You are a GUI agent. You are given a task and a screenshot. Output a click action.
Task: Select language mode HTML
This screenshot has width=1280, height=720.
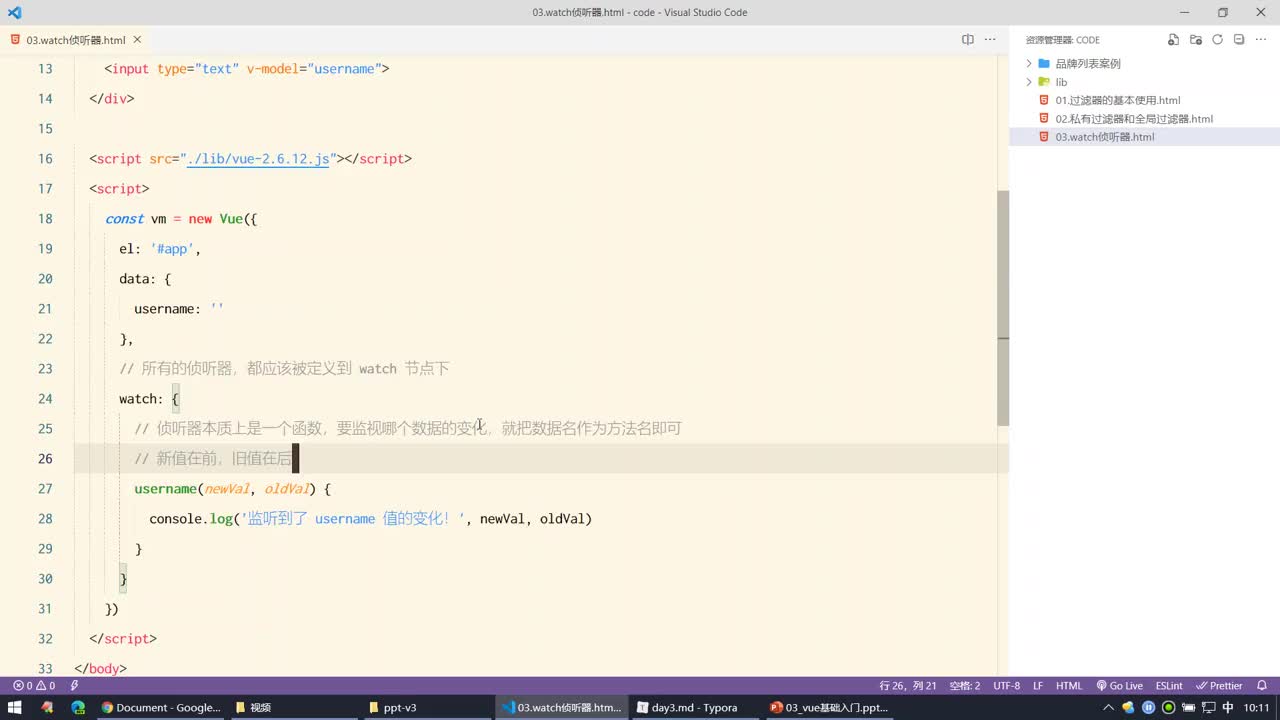coord(1069,686)
